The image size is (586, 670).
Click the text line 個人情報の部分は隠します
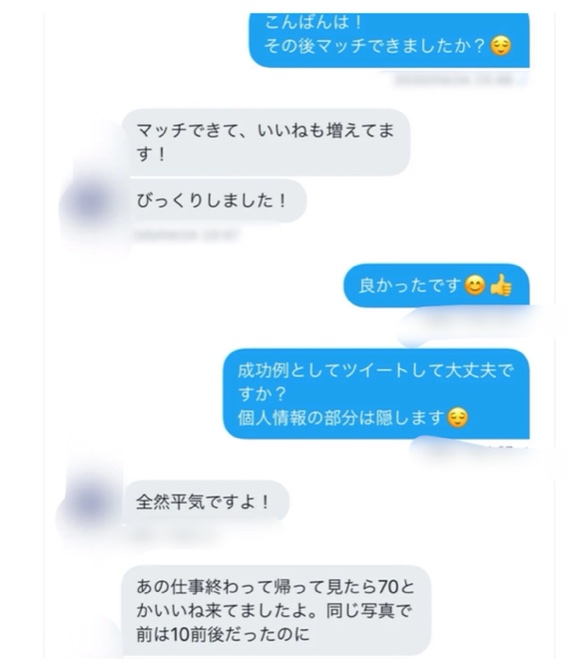point(341,417)
